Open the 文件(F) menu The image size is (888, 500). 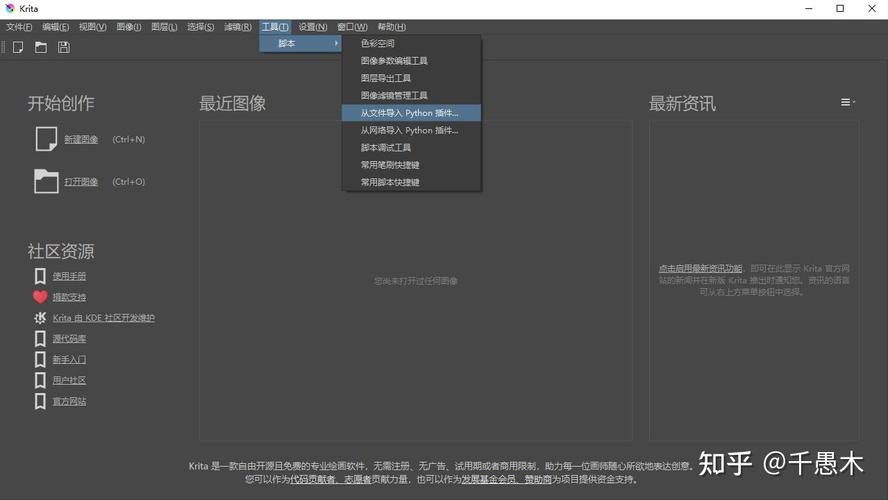pyautogui.click(x=19, y=27)
